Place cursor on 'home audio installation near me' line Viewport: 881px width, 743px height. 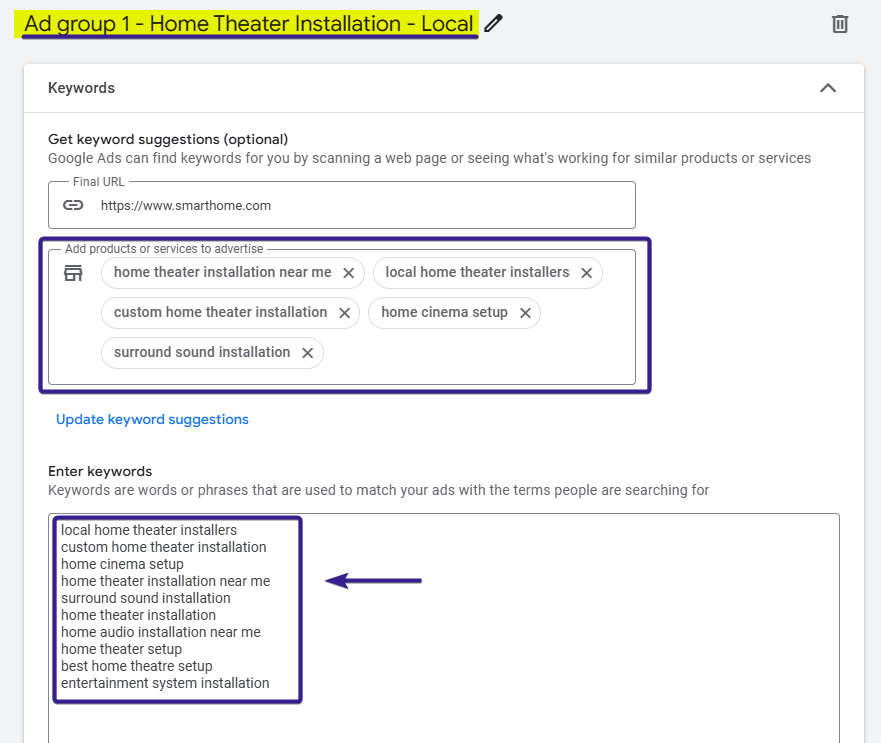click(x=160, y=632)
